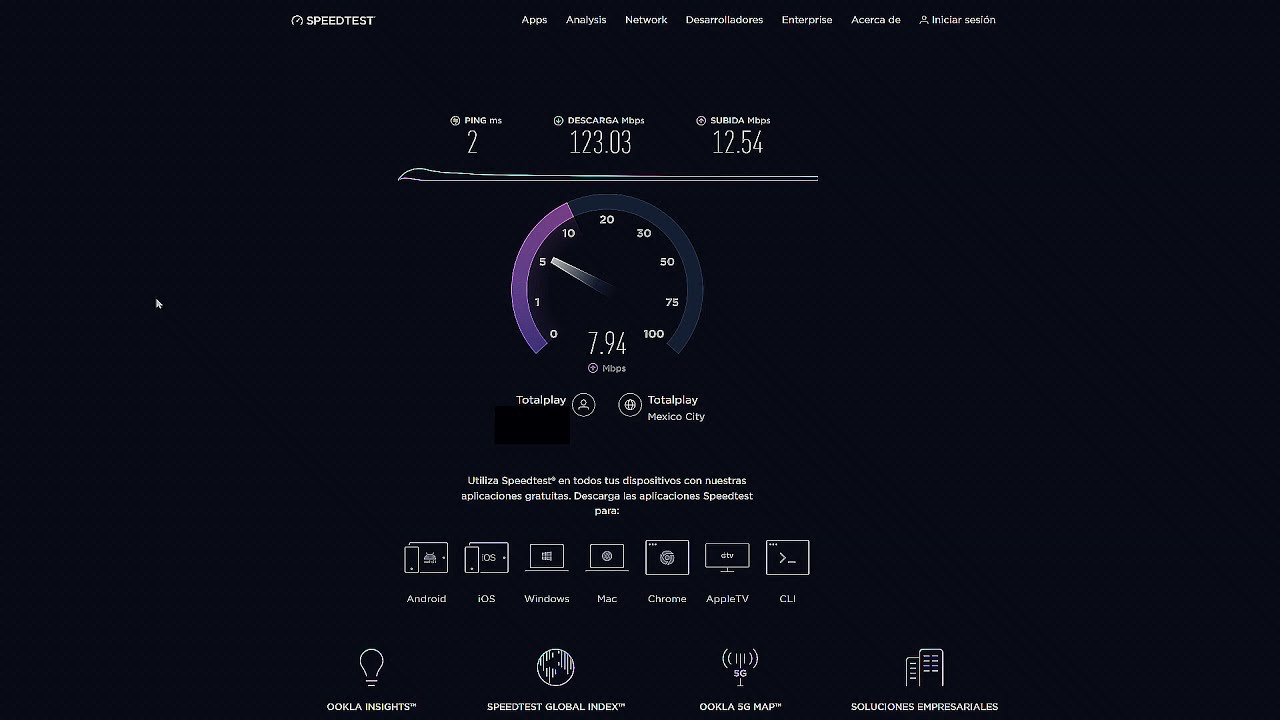The width and height of the screenshot is (1280, 720).
Task: Open OOKLA 5G MAP link
Action: [740, 707]
